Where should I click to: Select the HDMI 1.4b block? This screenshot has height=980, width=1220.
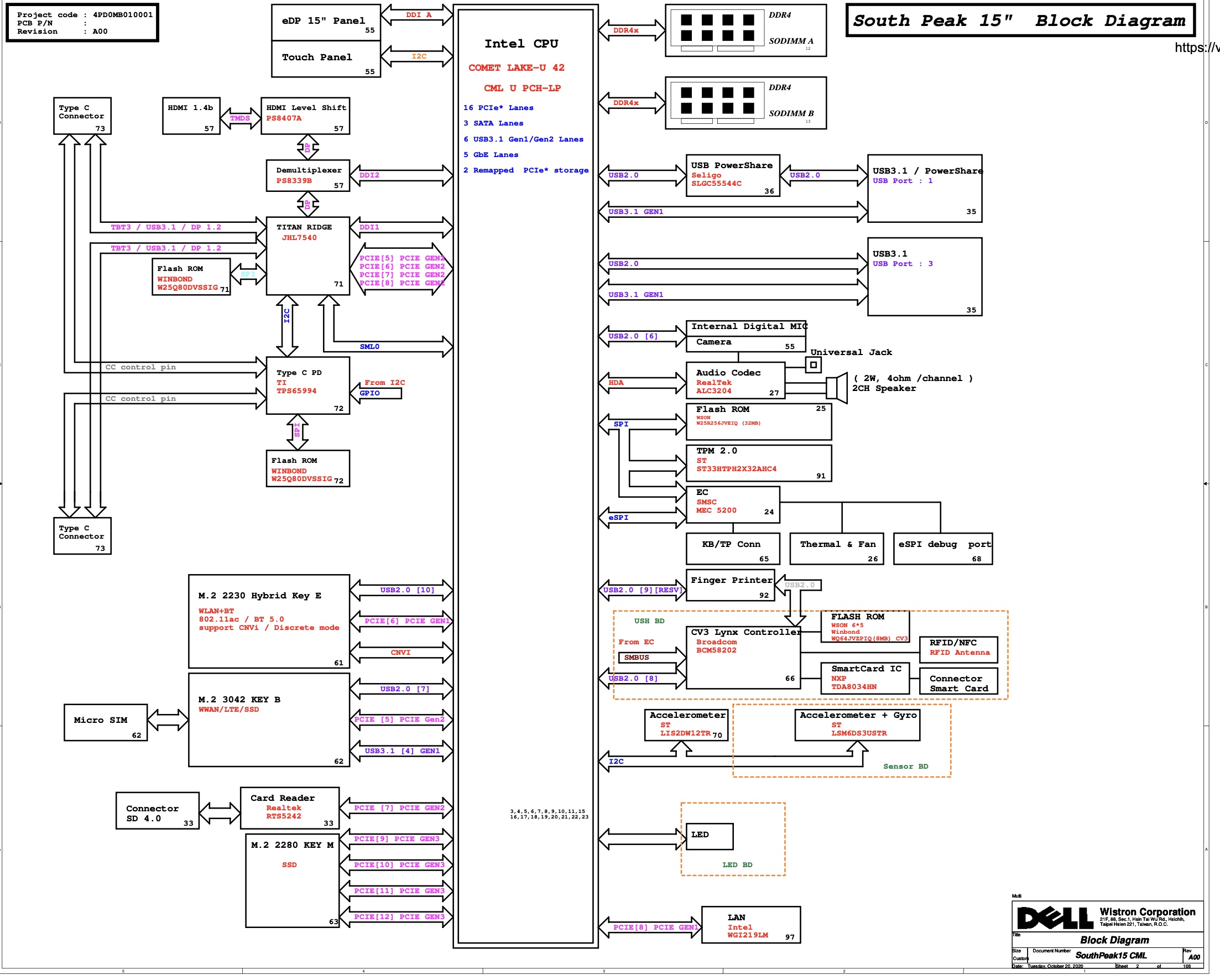[191, 116]
